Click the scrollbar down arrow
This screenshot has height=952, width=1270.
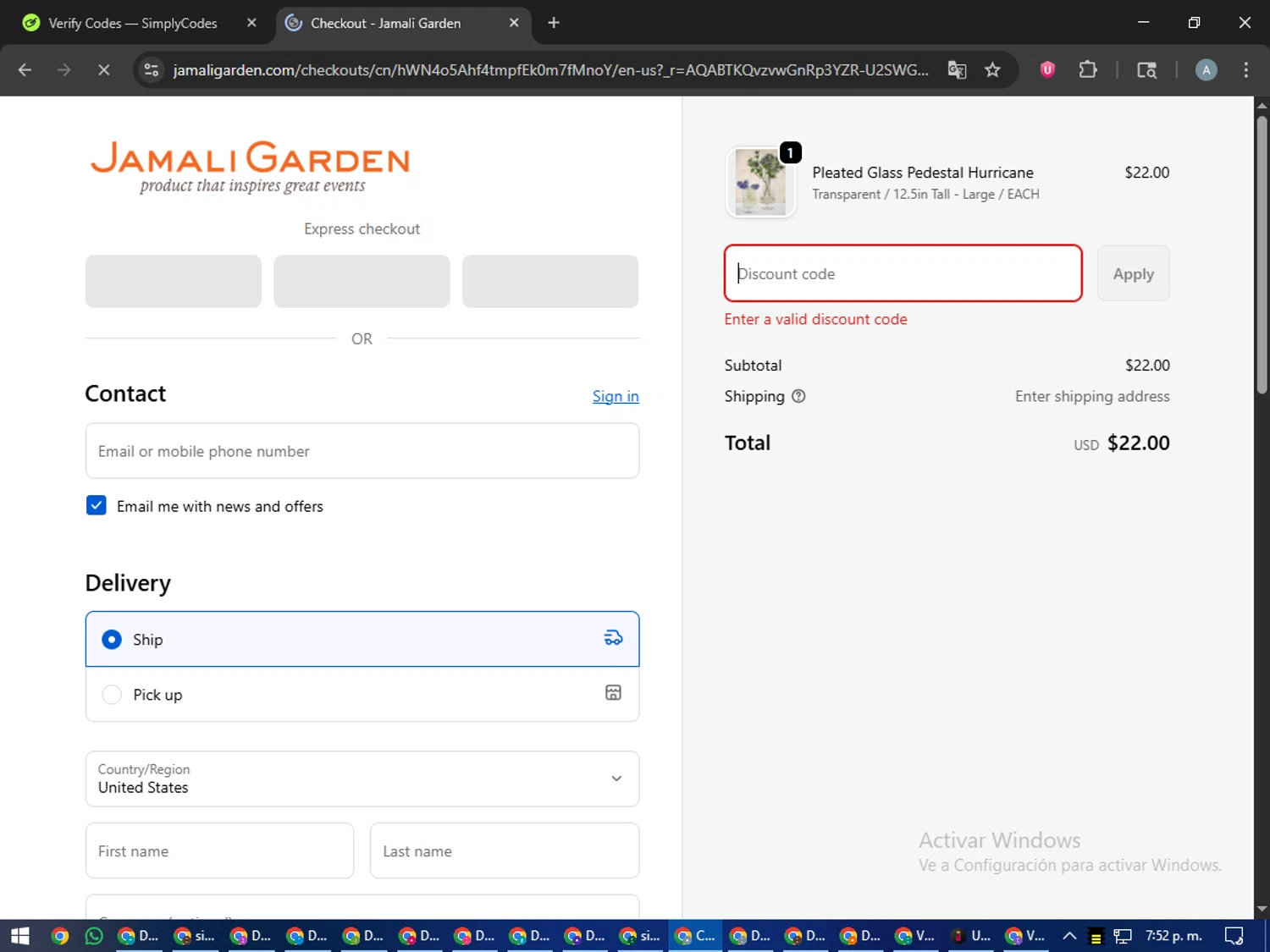[x=1262, y=910]
